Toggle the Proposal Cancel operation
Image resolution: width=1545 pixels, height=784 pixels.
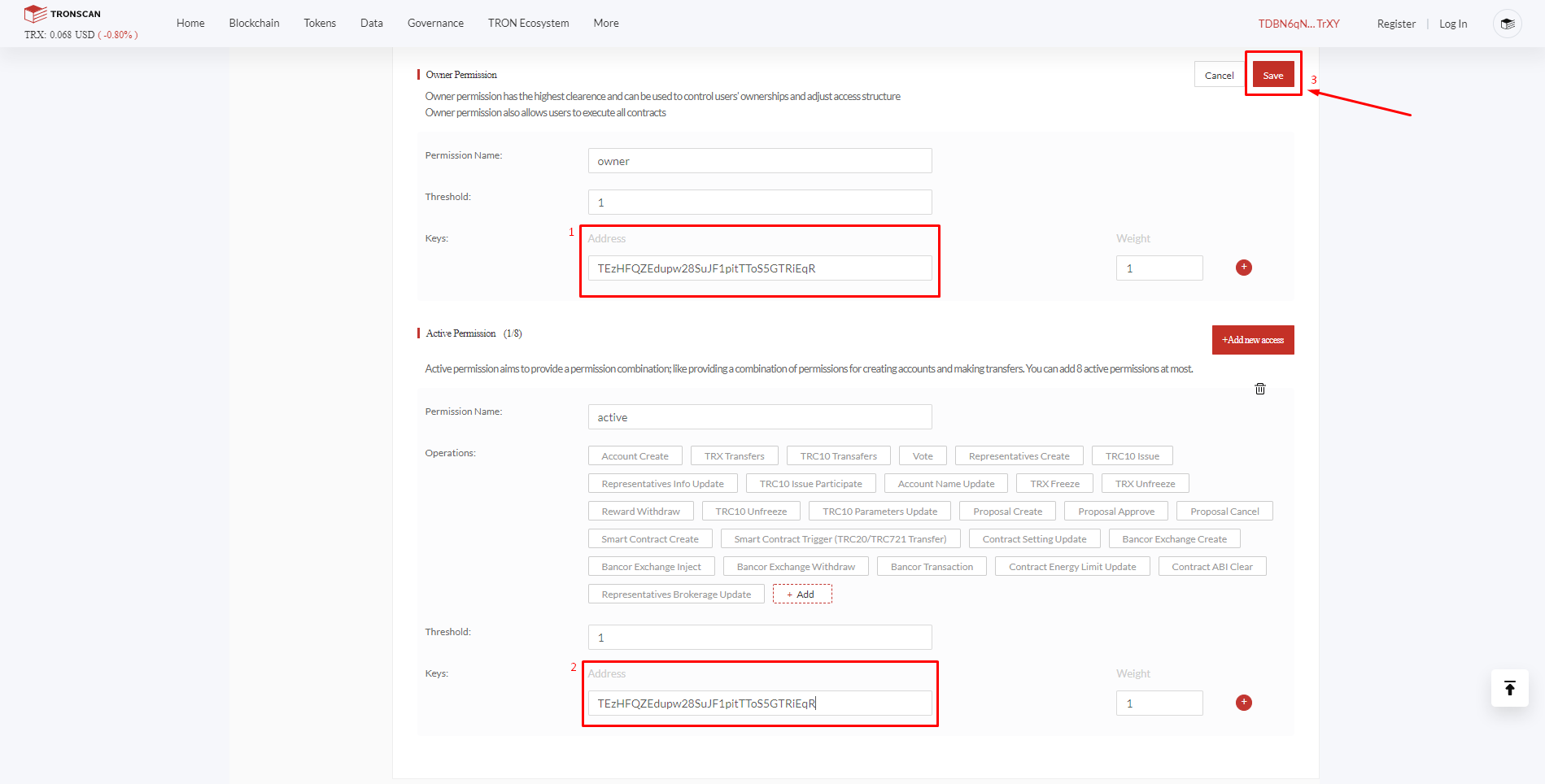tap(1225, 512)
